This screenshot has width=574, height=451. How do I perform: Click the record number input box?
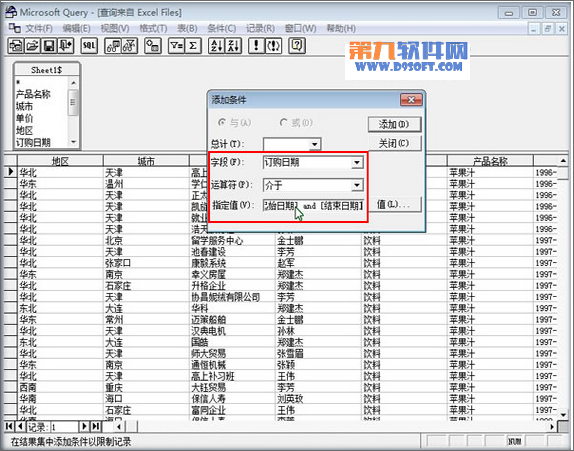pyautogui.click(x=65, y=427)
